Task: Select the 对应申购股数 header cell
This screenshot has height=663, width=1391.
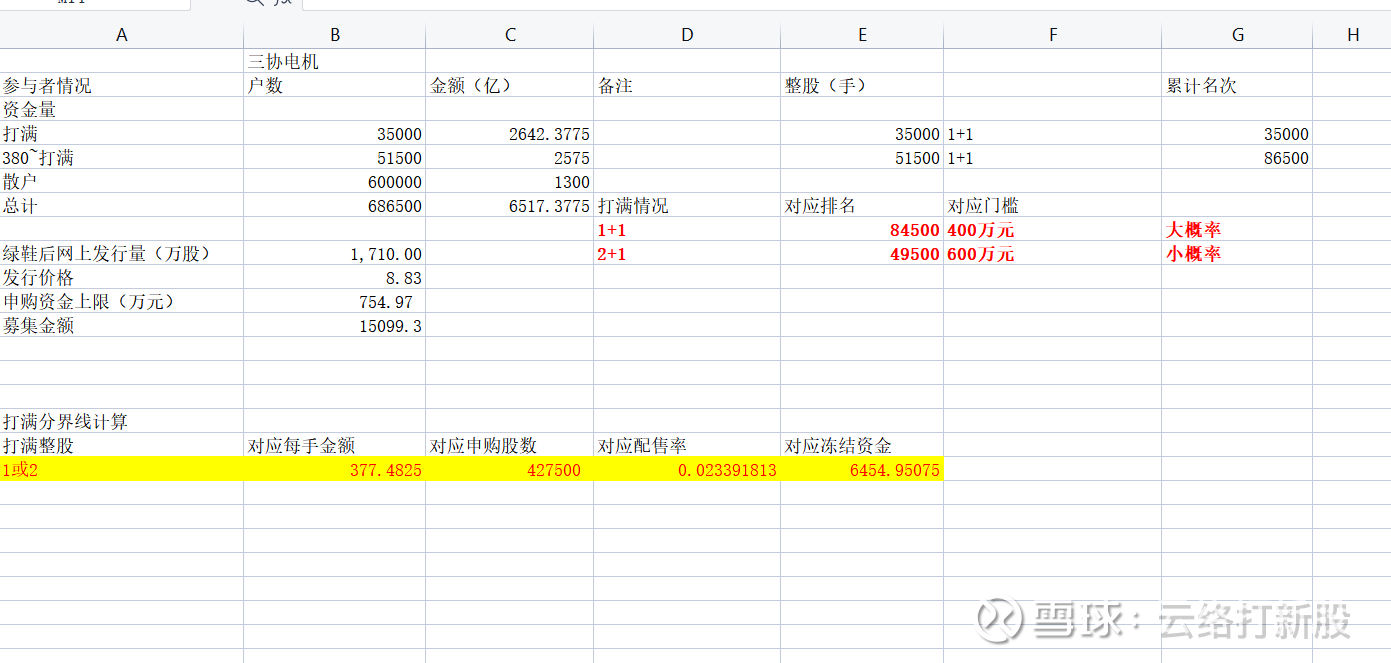Action: [510, 445]
